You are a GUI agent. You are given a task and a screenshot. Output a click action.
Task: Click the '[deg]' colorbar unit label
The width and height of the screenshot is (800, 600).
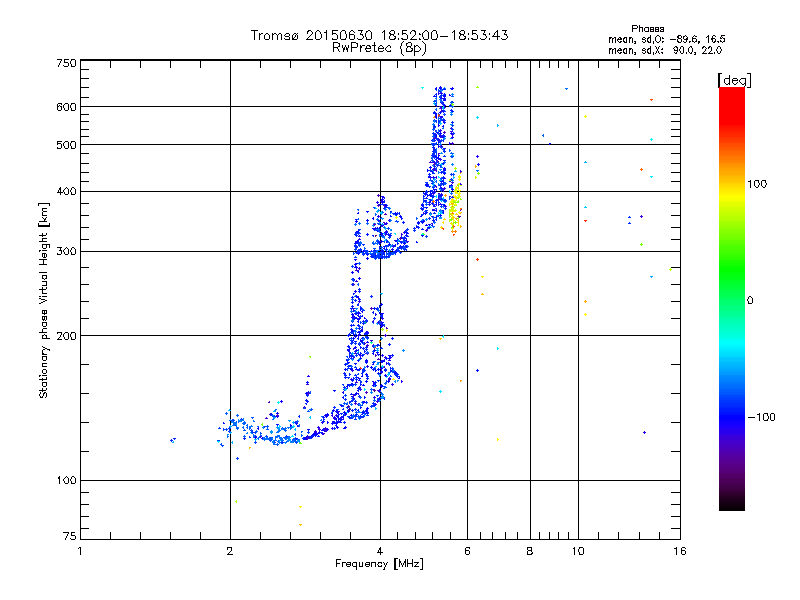734,80
